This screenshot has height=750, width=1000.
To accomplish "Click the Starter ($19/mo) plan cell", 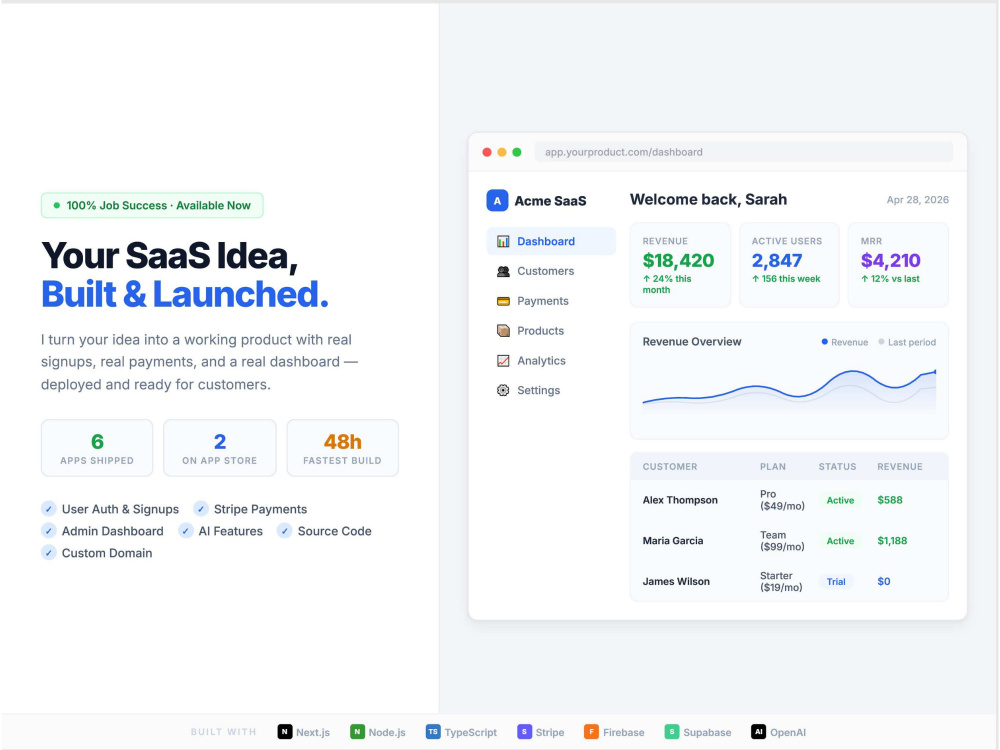I will coord(781,582).
